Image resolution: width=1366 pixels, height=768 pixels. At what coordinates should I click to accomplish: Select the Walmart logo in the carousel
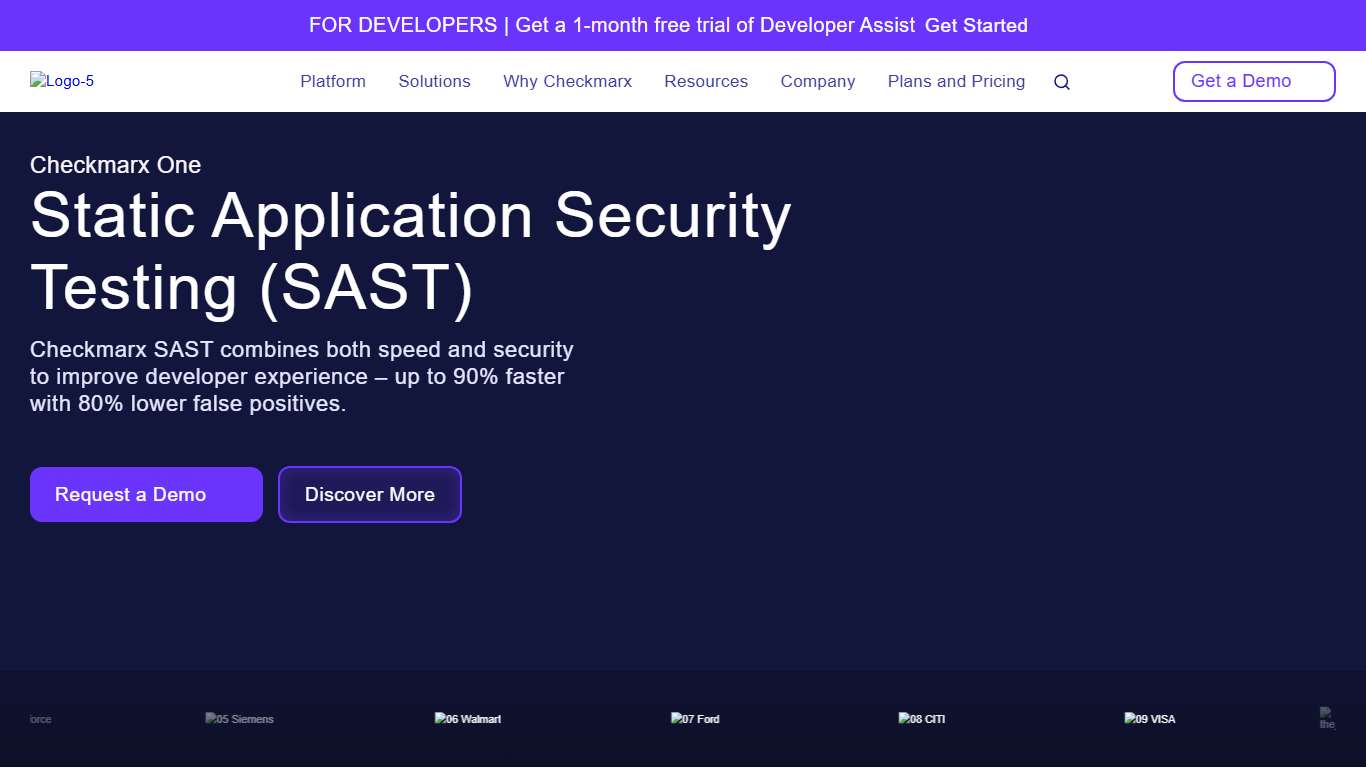click(467, 718)
